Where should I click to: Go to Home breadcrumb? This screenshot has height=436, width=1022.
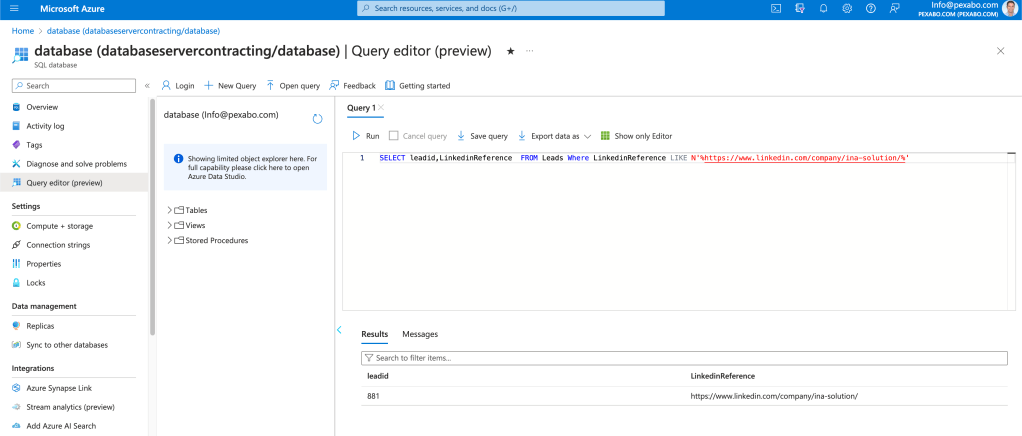pos(23,31)
